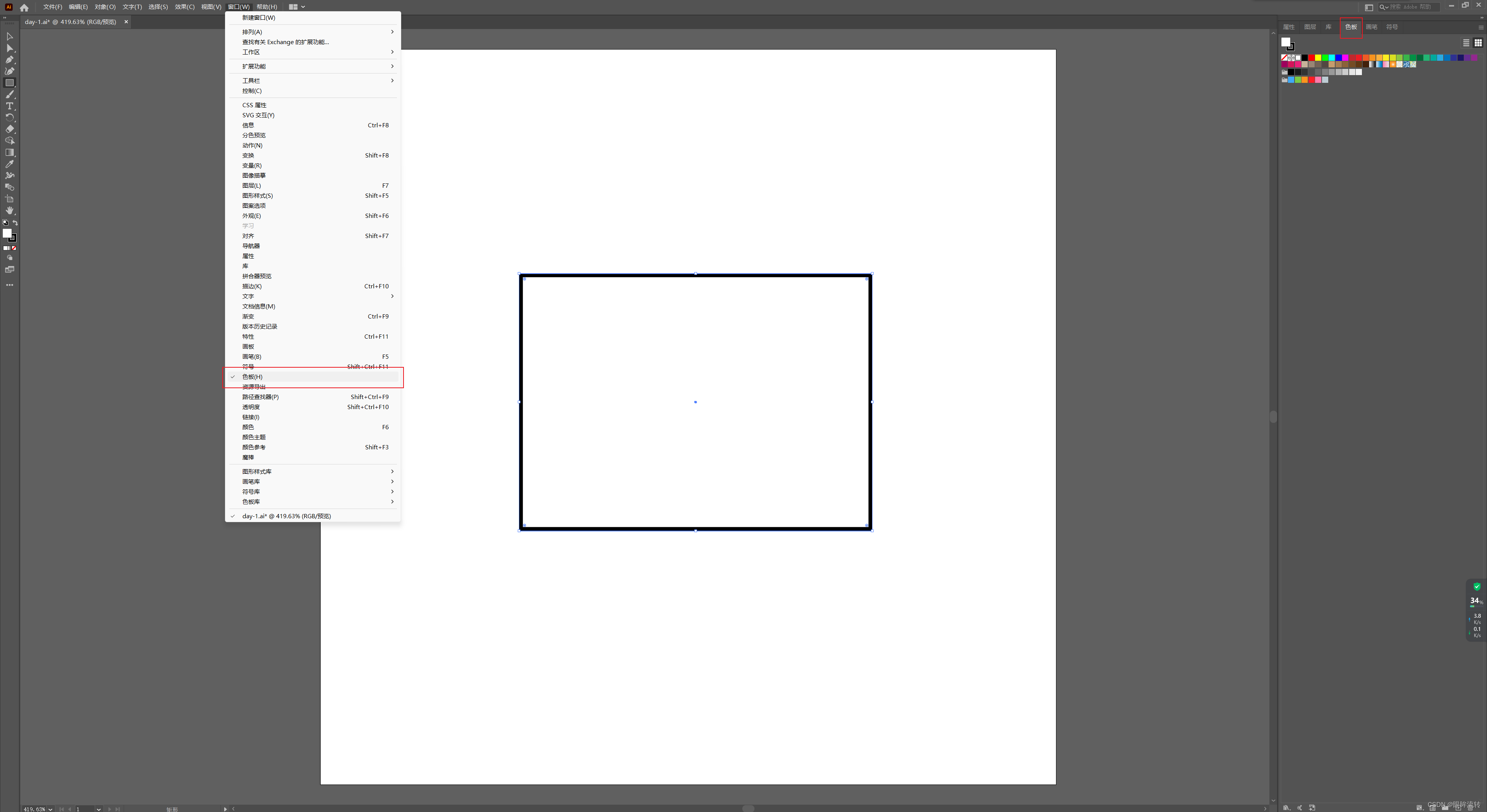Screen dimensions: 1487x812
Task: Select the Curvature tool
Action: click(9, 71)
